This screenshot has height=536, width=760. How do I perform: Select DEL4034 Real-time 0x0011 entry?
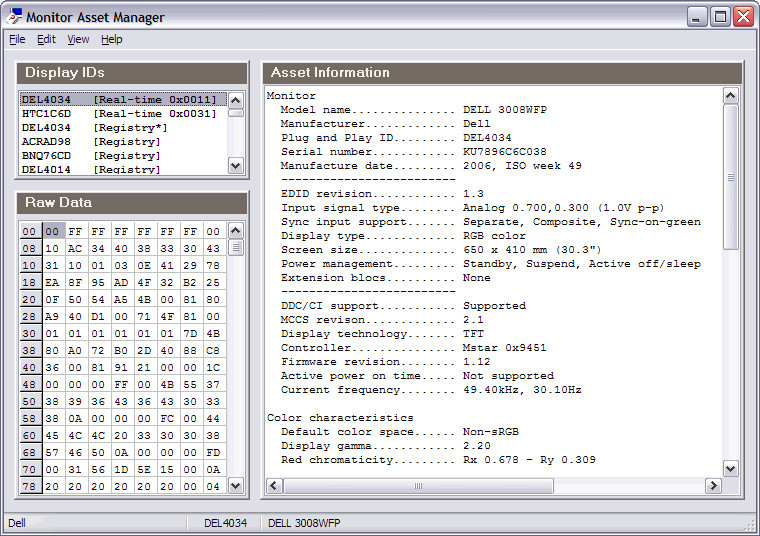point(123,99)
